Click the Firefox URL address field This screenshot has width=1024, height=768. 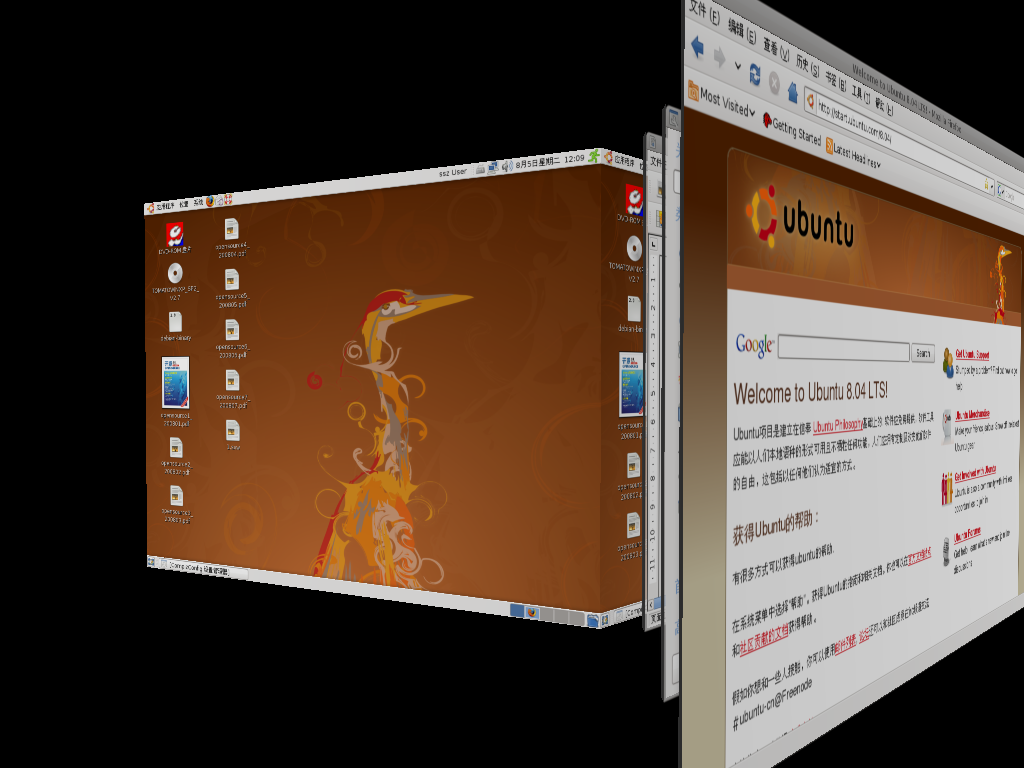(x=897, y=142)
